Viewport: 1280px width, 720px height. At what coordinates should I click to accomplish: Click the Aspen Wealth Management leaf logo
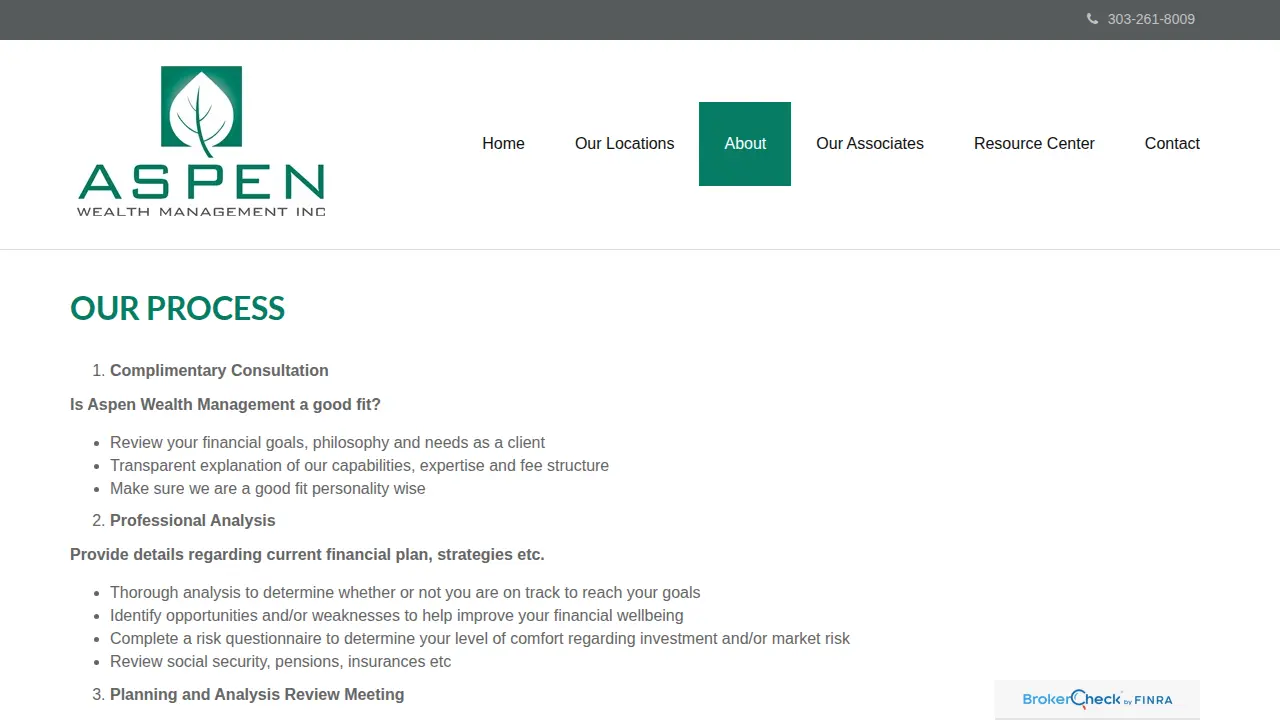[x=201, y=141]
